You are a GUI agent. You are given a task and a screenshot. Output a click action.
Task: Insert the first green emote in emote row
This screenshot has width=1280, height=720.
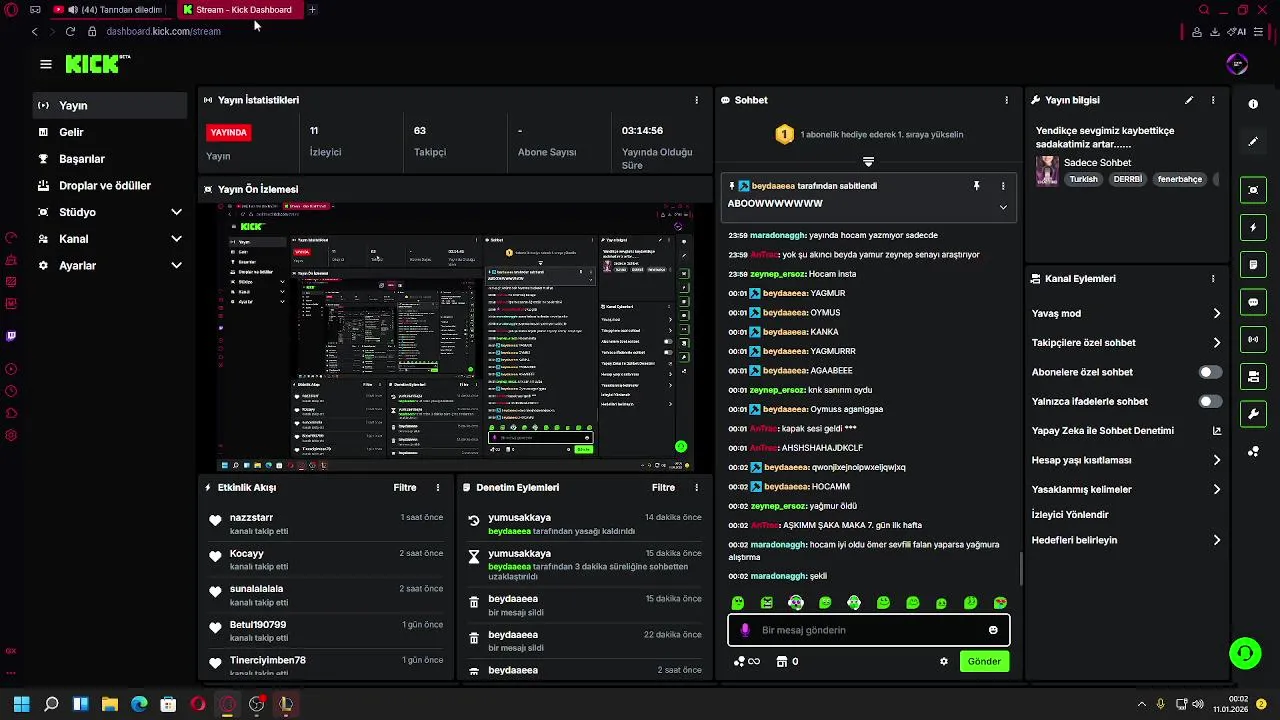pos(738,603)
